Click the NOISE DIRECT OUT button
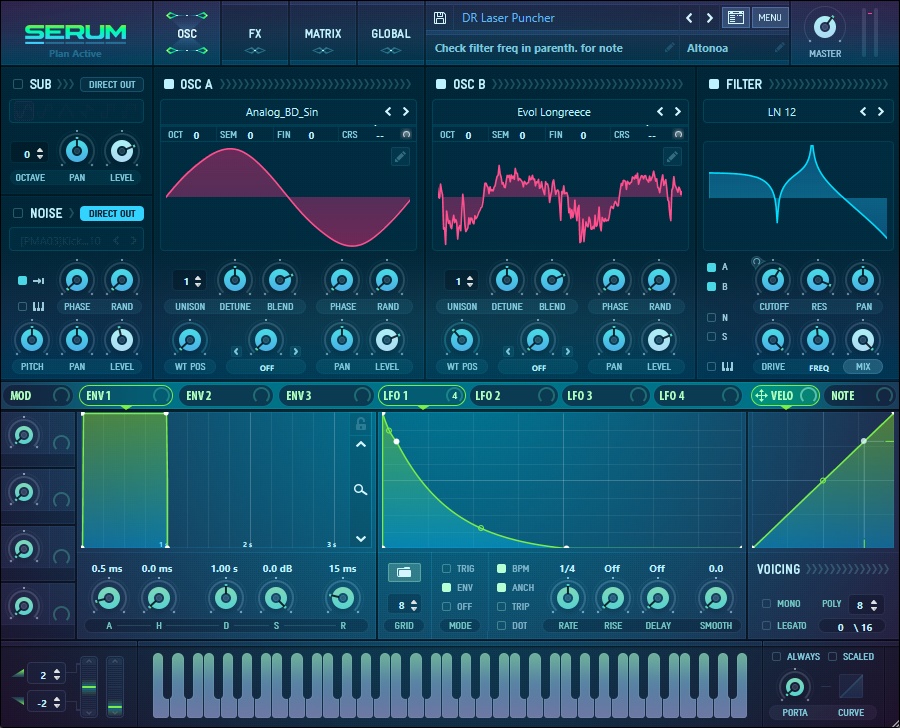This screenshot has height=728, width=900. pyautogui.click(x=112, y=213)
